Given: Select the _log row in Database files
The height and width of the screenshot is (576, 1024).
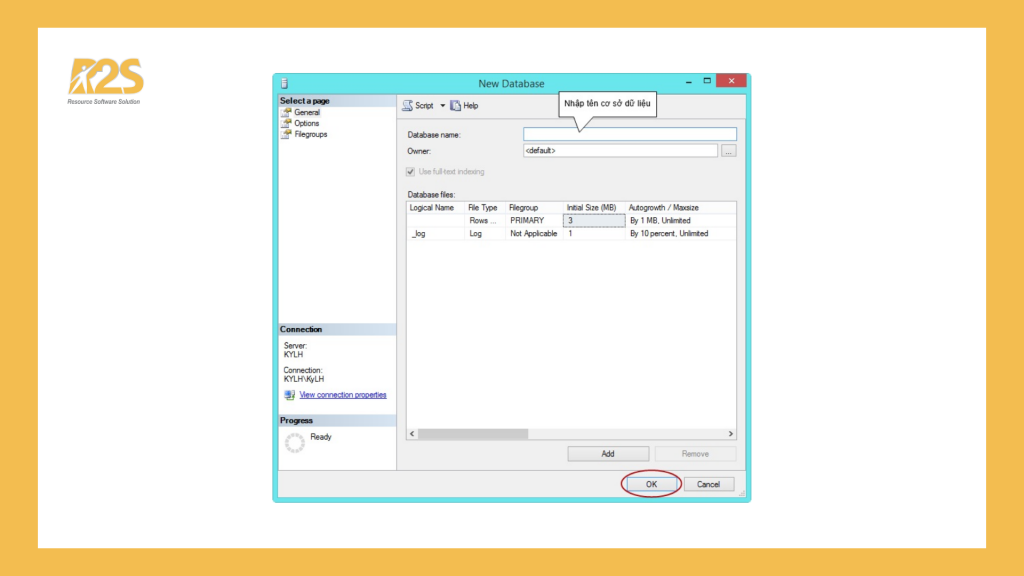Looking at the screenshot, I should (418, 232).
